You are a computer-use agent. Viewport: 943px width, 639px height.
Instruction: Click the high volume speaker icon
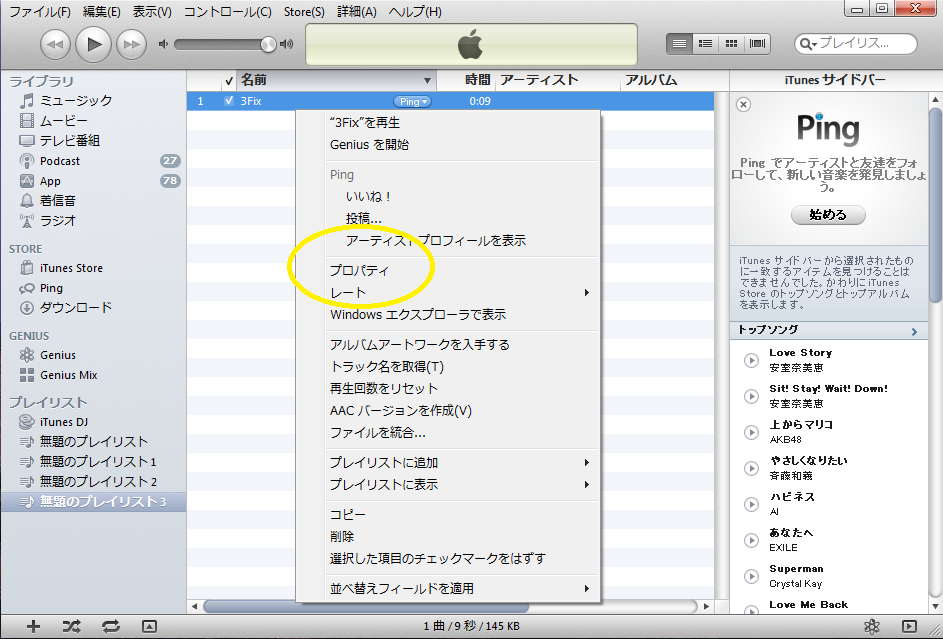pos(287,44)
